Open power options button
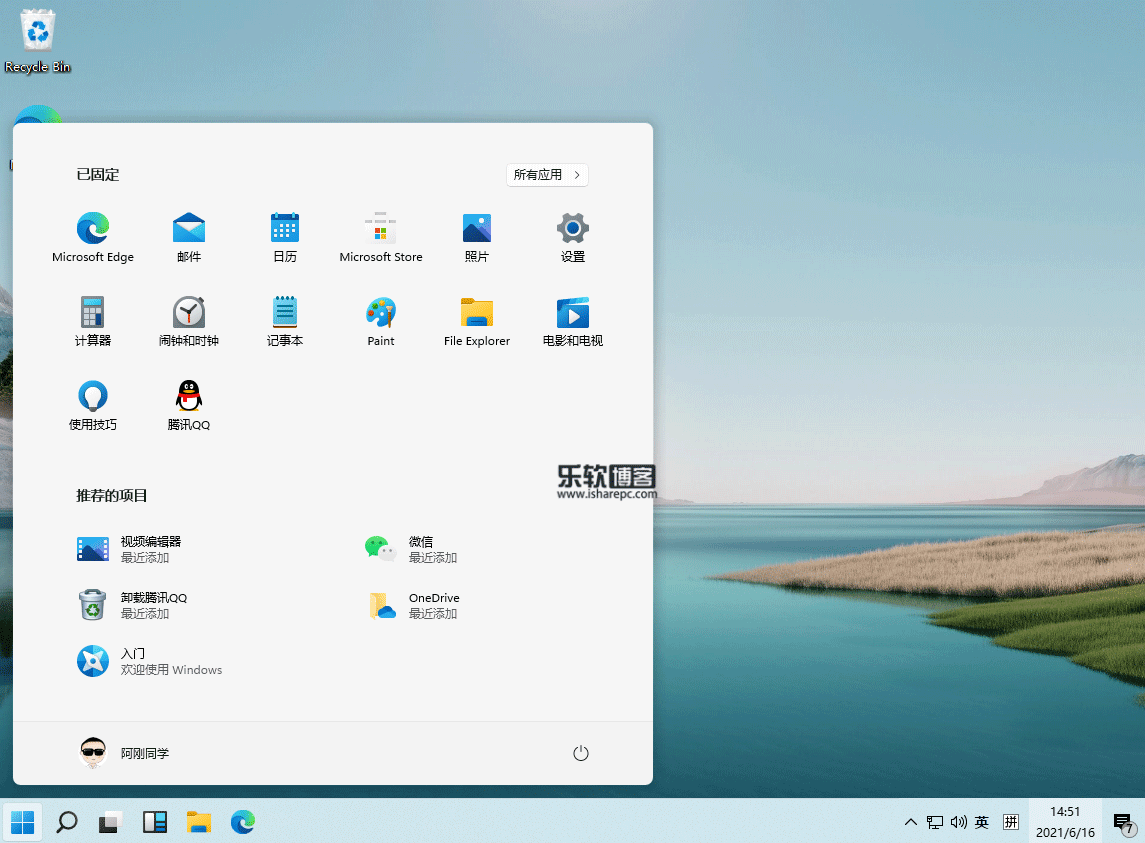 [581, 753]
